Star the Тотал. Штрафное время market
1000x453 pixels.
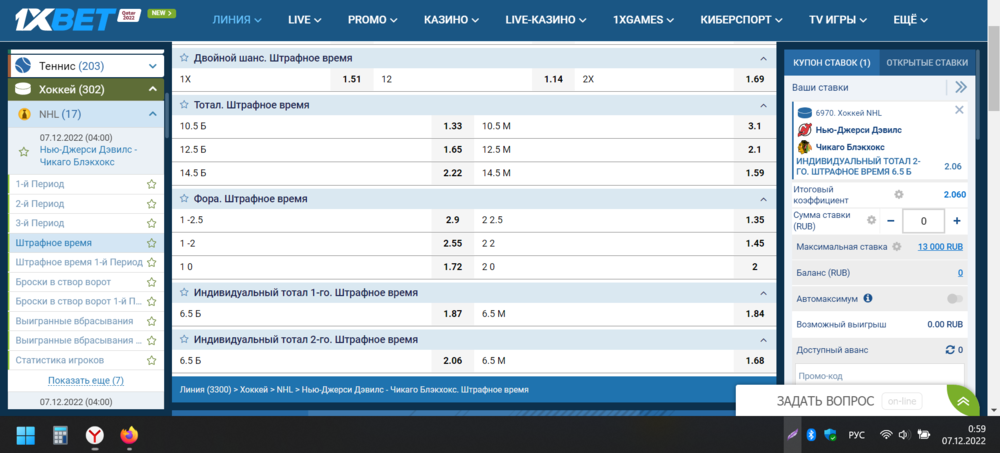click(184, 105)
